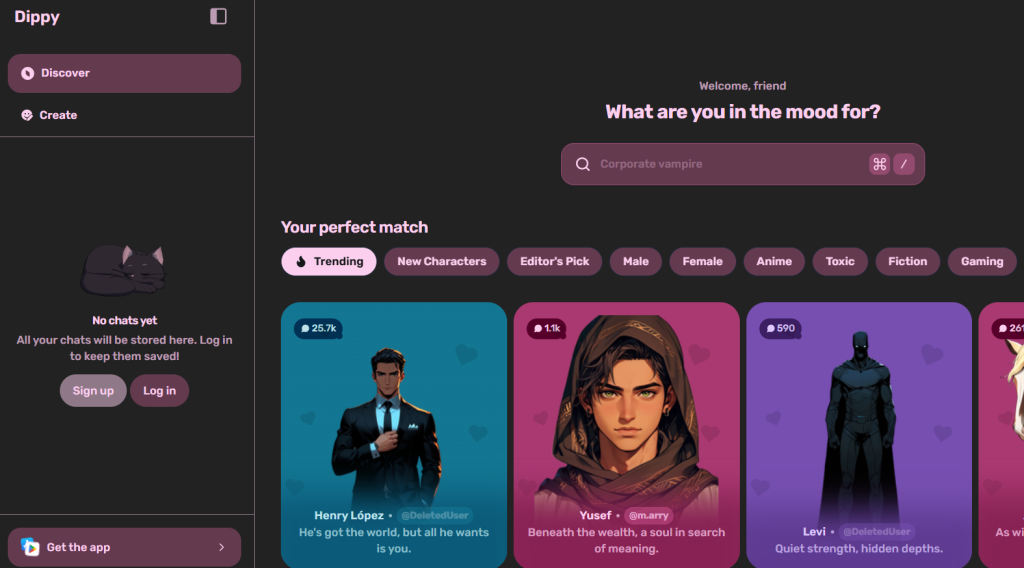This screenshot has height=568, width=1024.
Task: Select the New Characters filter
Action: point(441,261)
